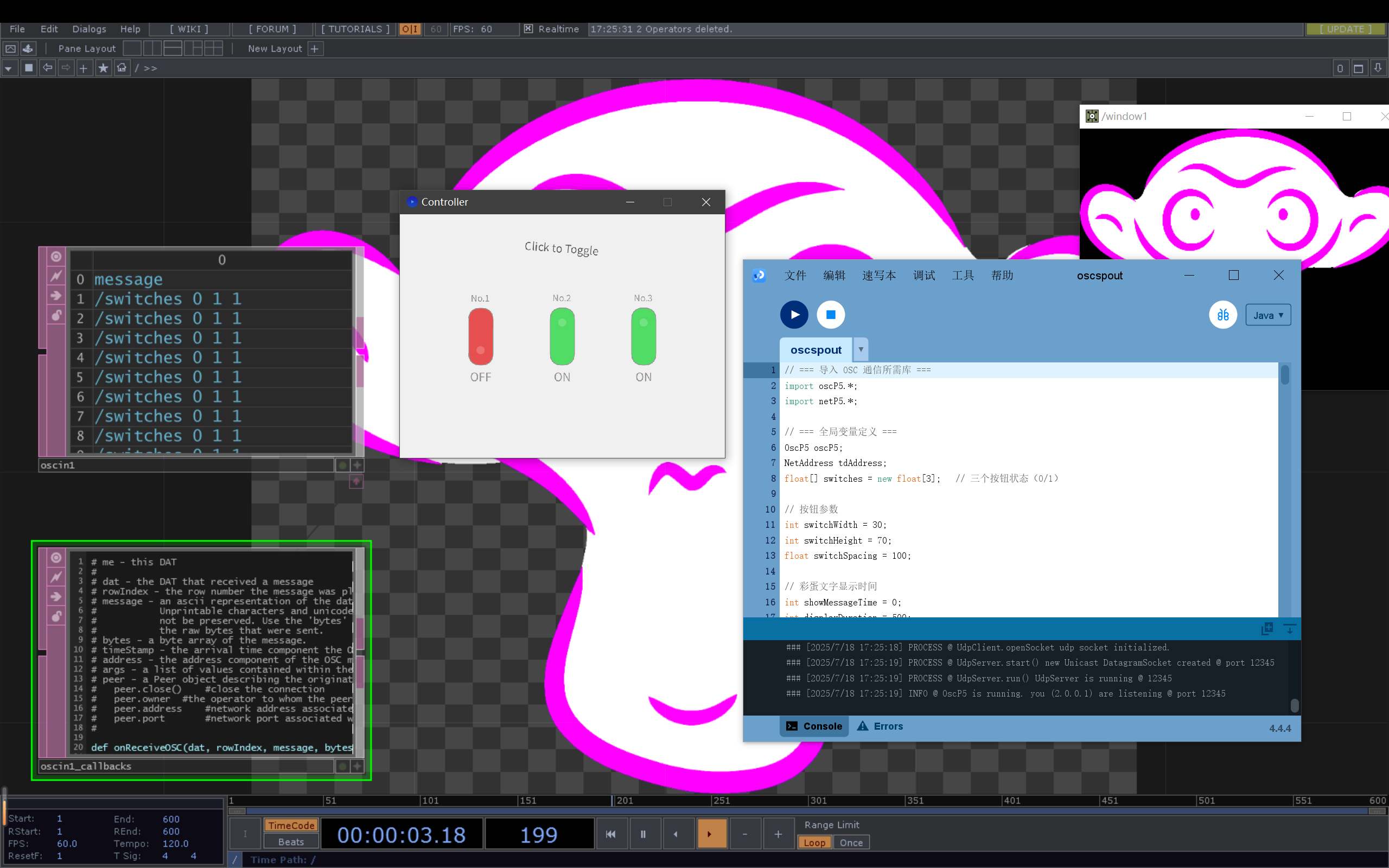Viewport: 1389px width, 868px height.
Task: Select the top-bottom split pane layout
Action: pyautogui.click(x=173, y=49)
